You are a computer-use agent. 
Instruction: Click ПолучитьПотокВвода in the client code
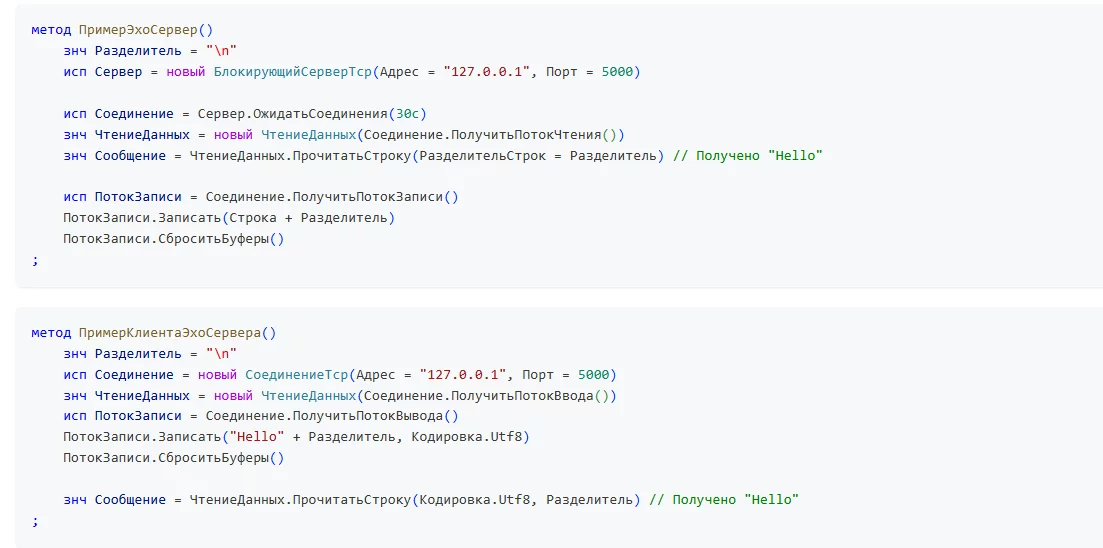pyautogui.click(x=524, y=396)
